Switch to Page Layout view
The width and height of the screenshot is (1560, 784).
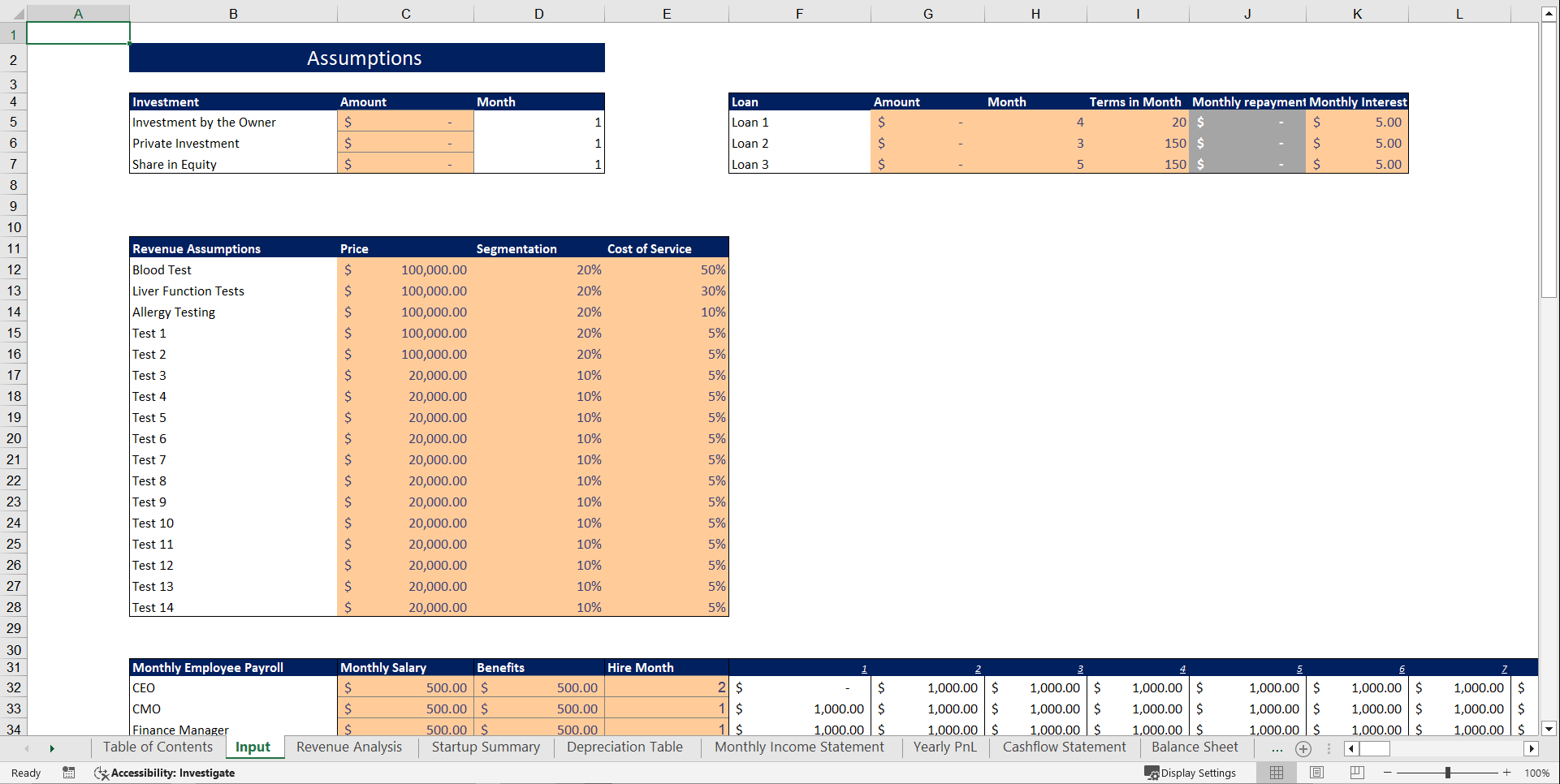1317,773
